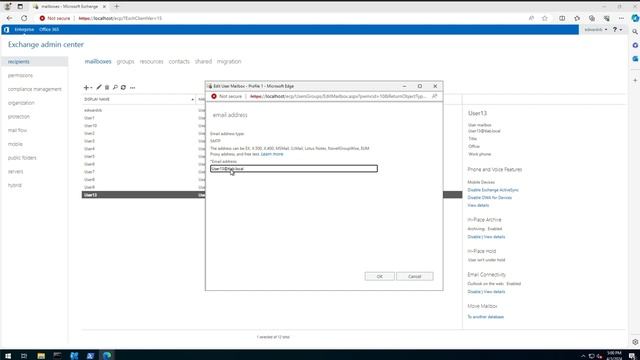Open the browser profile icon at top left
Image resolution: width=640 pixels, height=360 pixels.
(x=7, y=7)
